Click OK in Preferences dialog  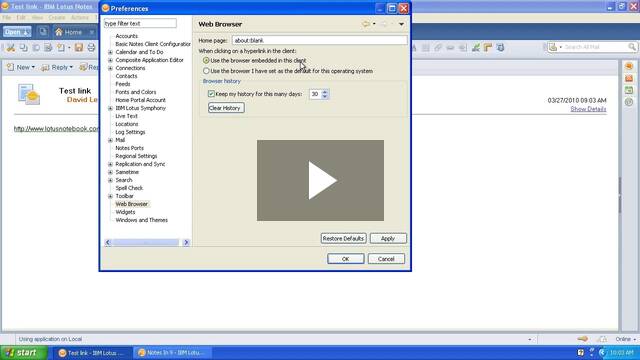[x=345, y=259]
